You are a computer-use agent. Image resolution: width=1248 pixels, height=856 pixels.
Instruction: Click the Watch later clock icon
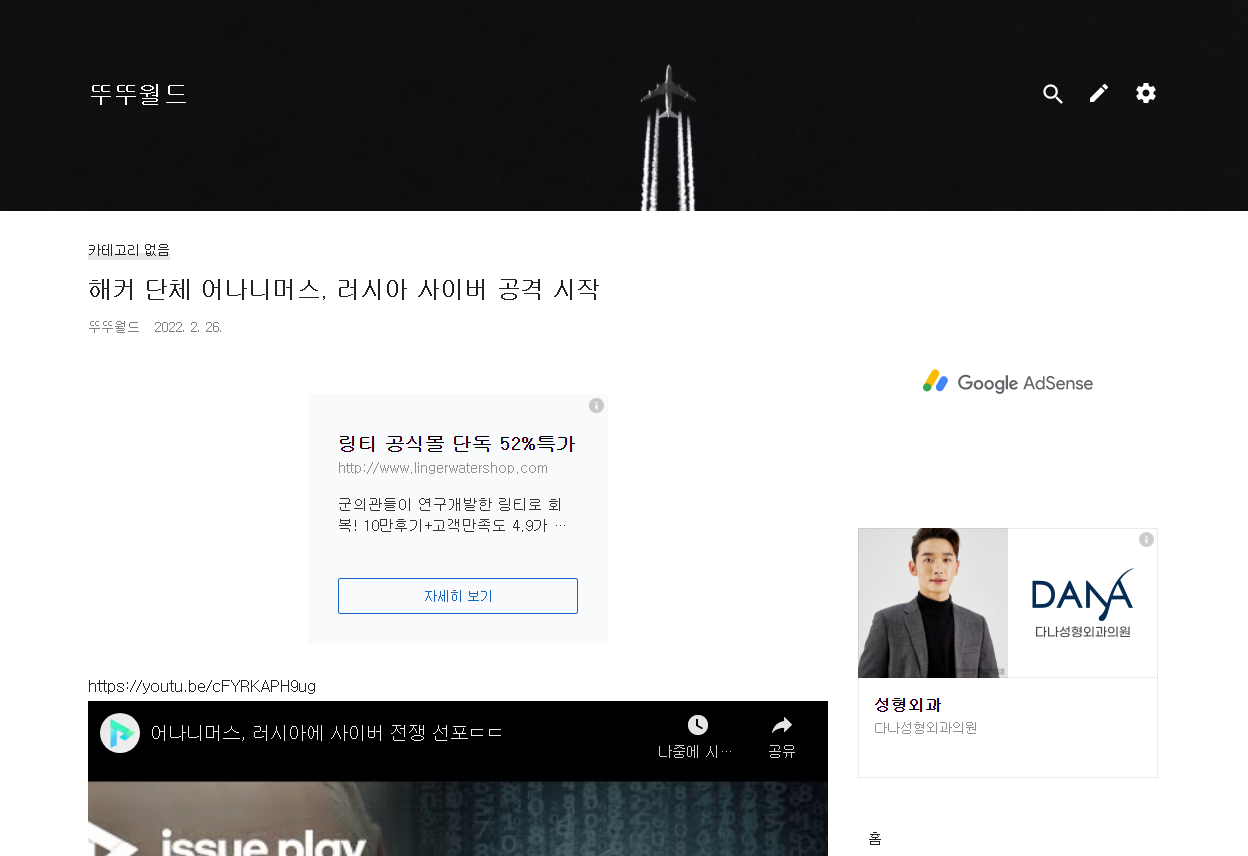697,725
